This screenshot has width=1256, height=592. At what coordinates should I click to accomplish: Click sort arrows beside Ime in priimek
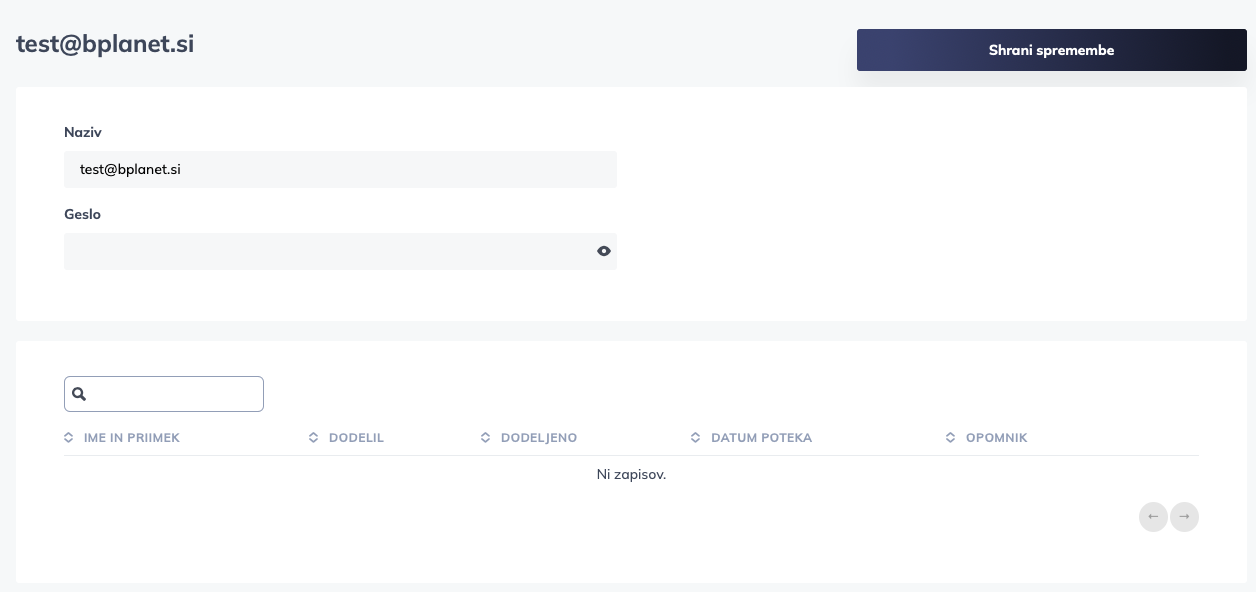pyautogui.click(x=69, y=438)
